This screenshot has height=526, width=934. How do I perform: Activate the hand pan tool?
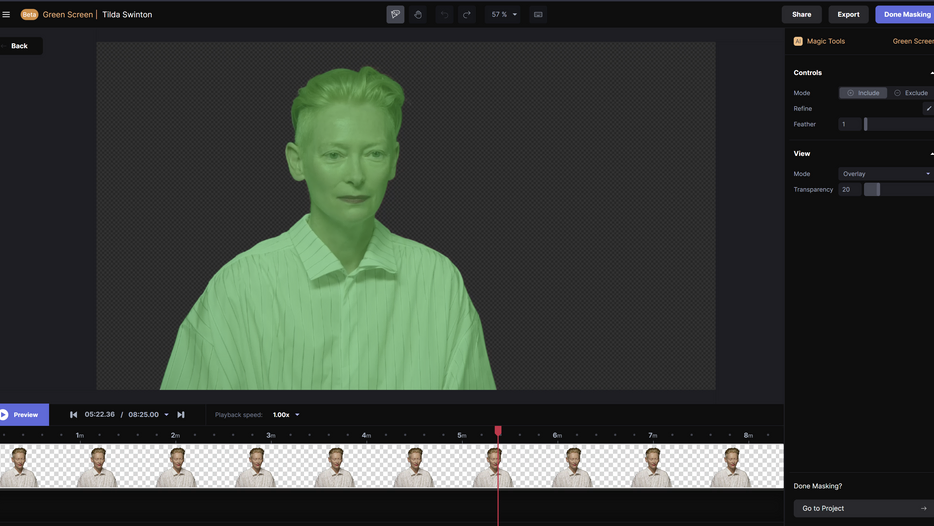[x=418, y=15]
